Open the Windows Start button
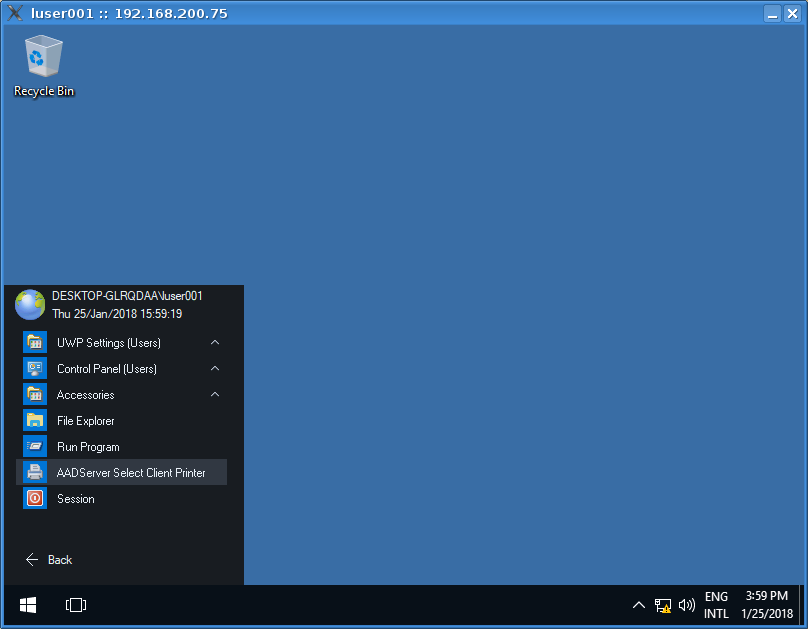The height and width of the screenshot is (629, 808). pos(28,605)
